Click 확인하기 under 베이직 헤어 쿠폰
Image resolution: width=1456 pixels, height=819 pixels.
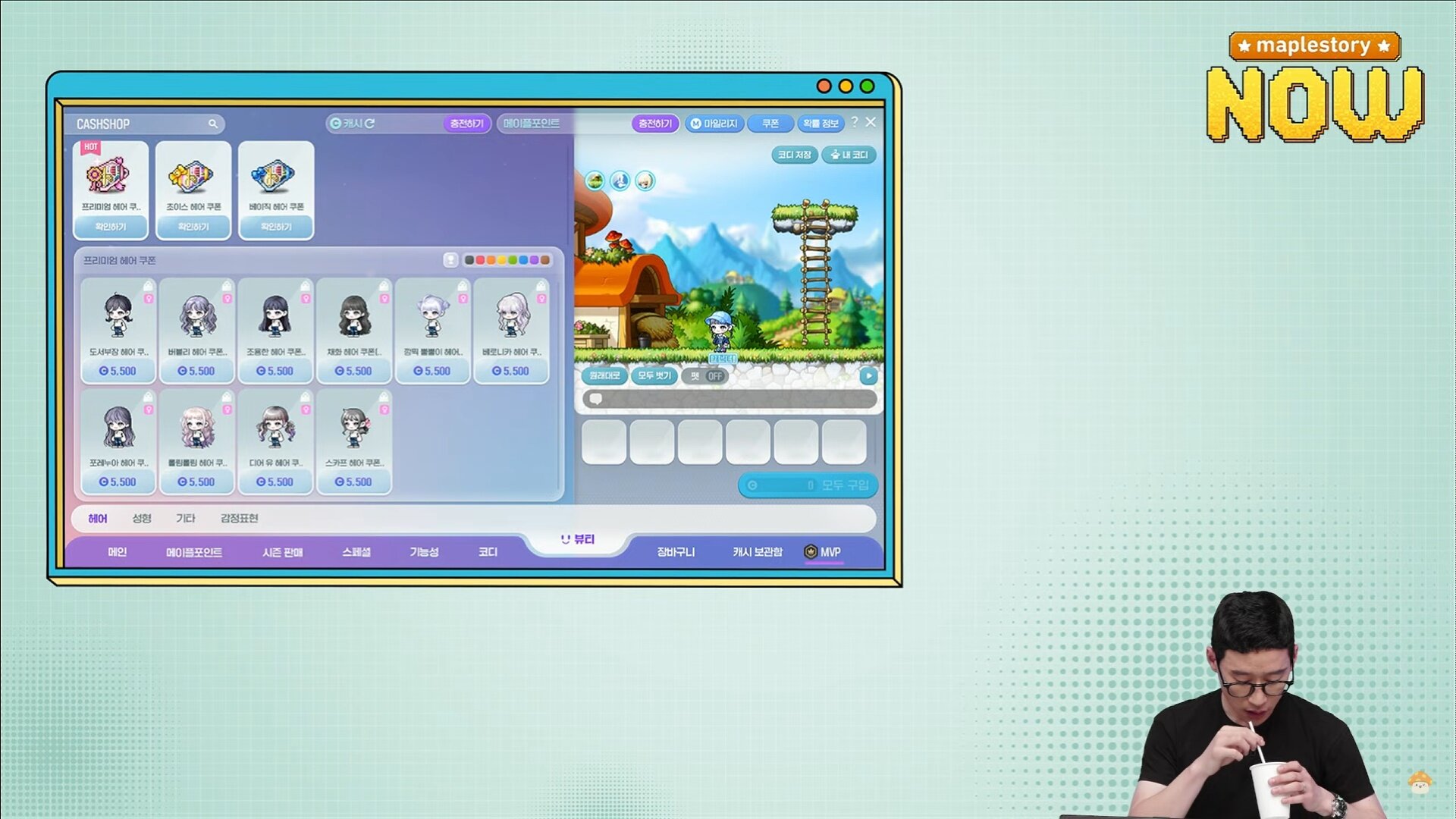coord(276,227)
